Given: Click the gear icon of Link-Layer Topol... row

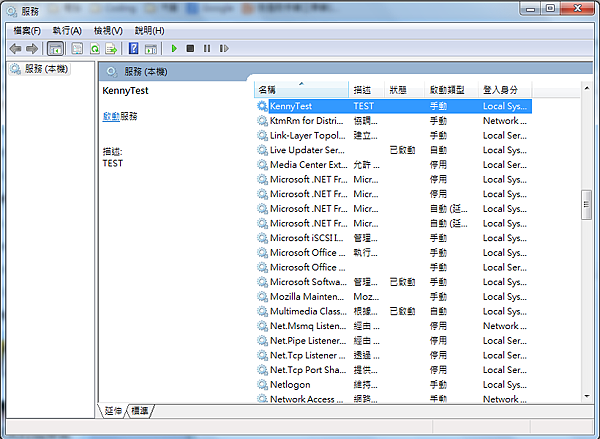Looking at the screenshot, I should [262, 135].
